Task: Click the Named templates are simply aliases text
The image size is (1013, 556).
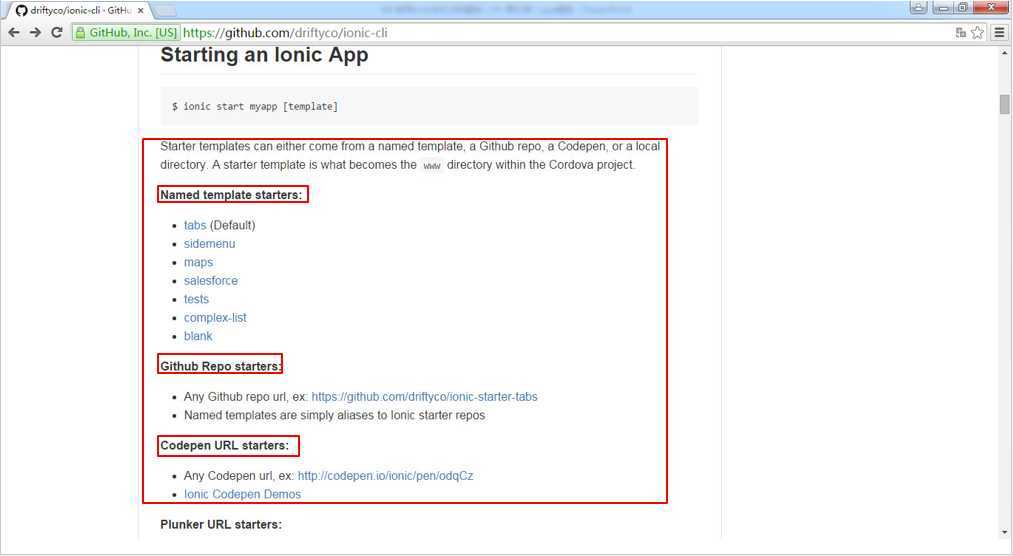Action: [334, 415]
